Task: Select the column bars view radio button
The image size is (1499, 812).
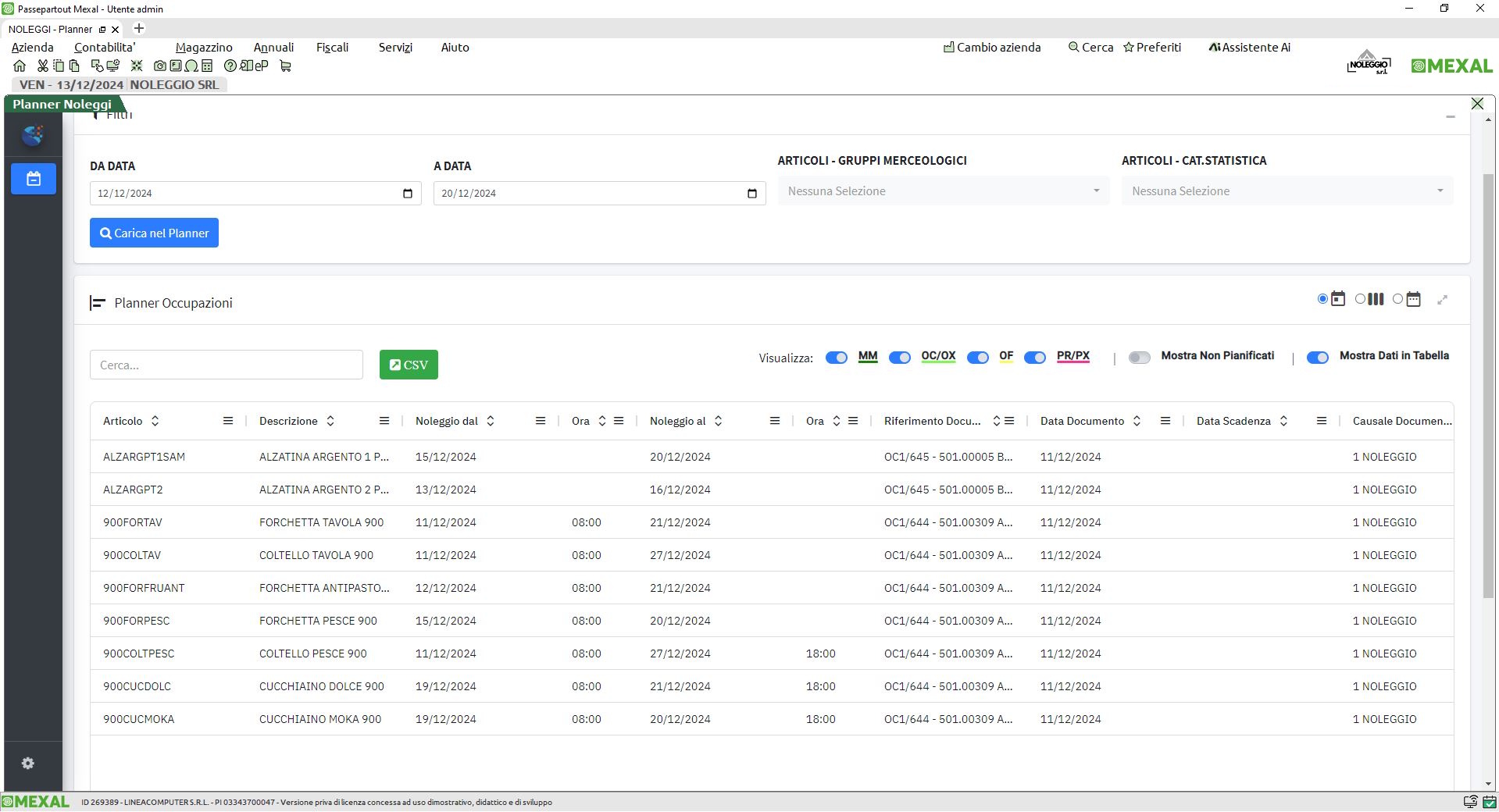Action: [x=1360, y=299]
